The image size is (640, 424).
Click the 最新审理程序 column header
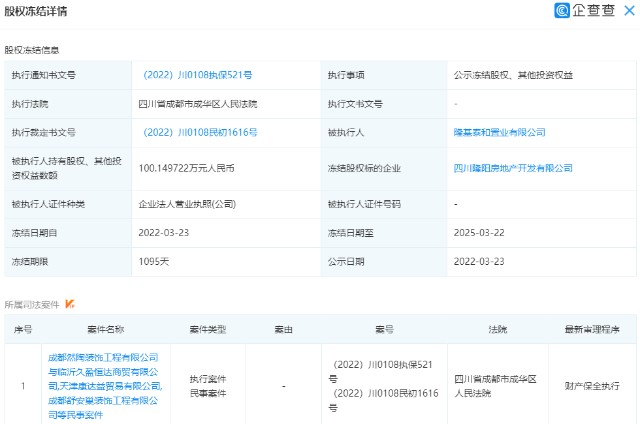coord(592,329)
